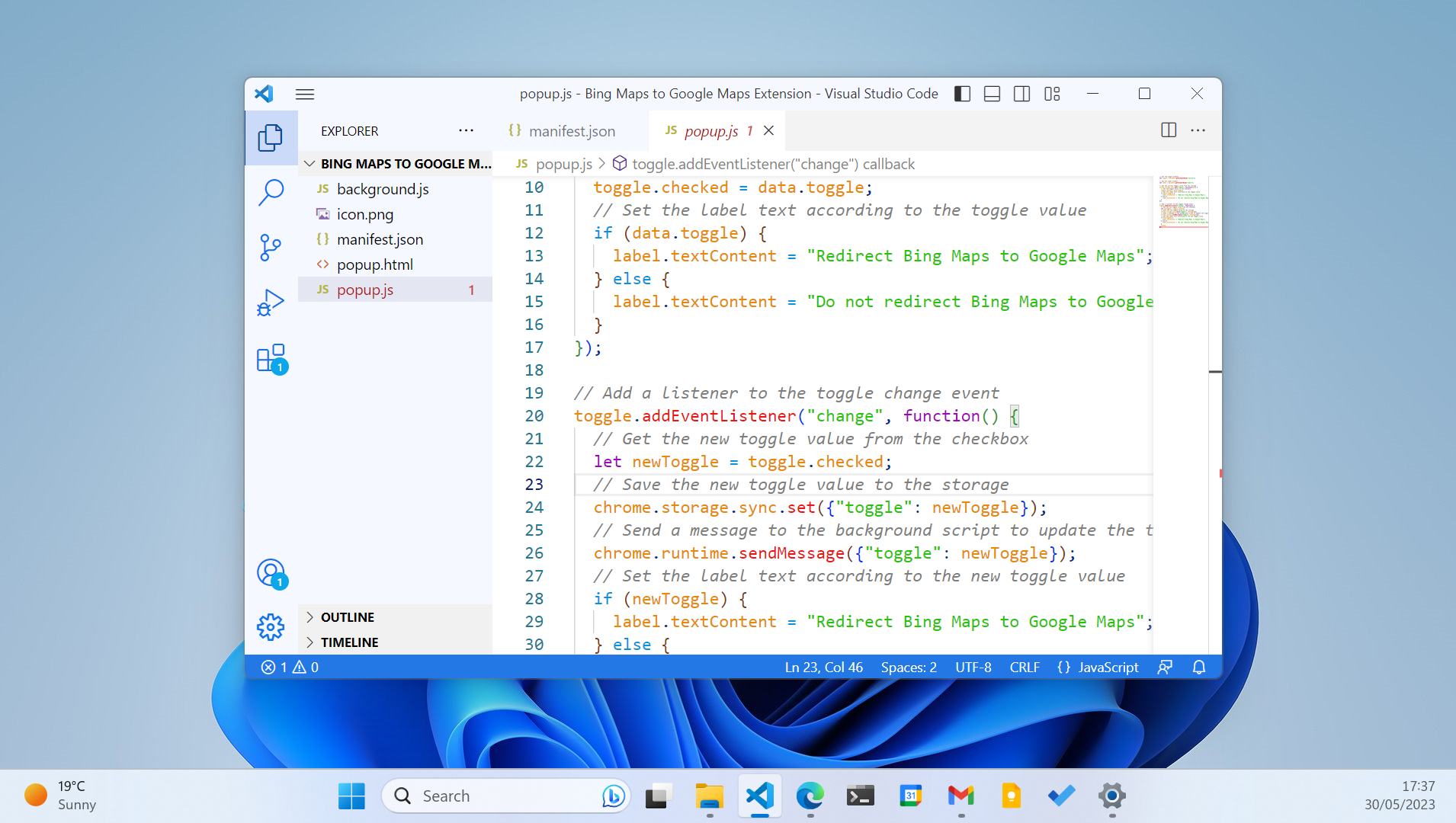Screen dimensions: 1456x823
Task: Click the addEventListener callback breadcrumb
Action: [764, 164]
